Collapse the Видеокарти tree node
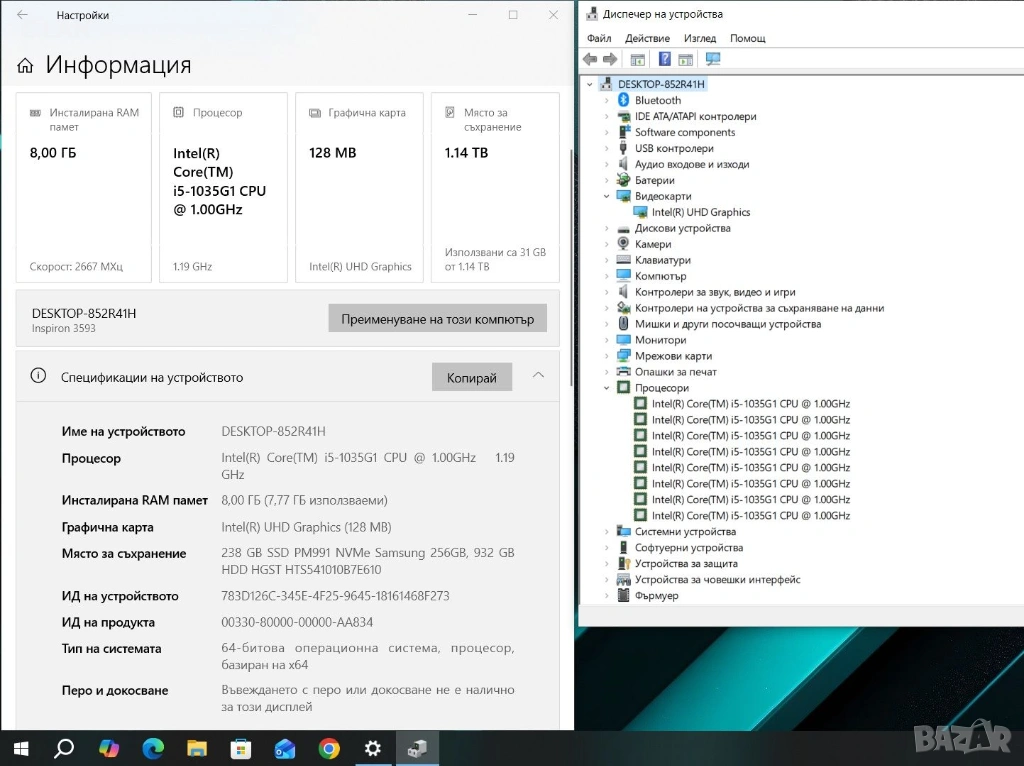This screenshot has height=766, width=1024. click(x=606, y=196)
